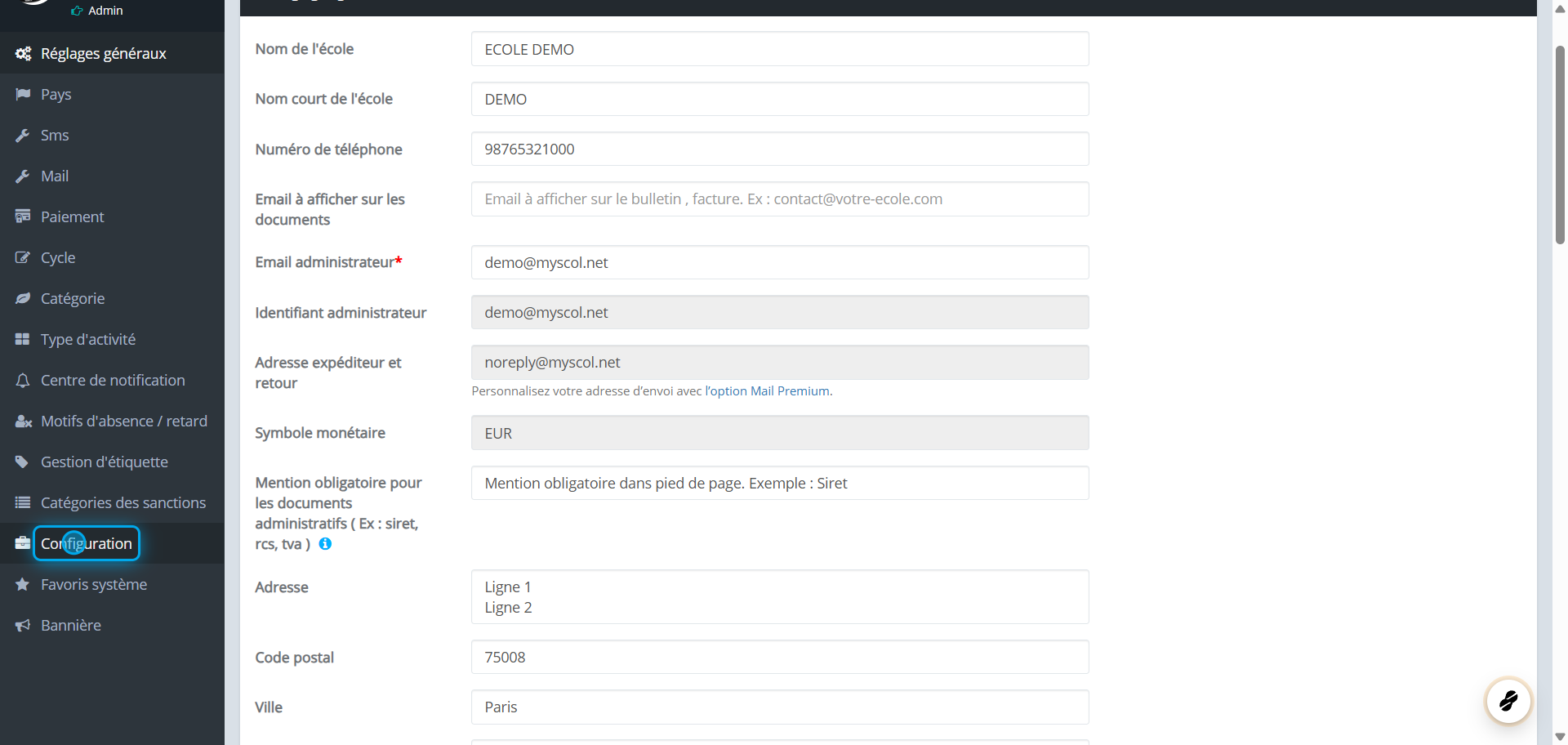Focus the Nom de l'école field
Image resolution: width=1568 pixels, height=745 pixels.
click(x=780, y=49)
